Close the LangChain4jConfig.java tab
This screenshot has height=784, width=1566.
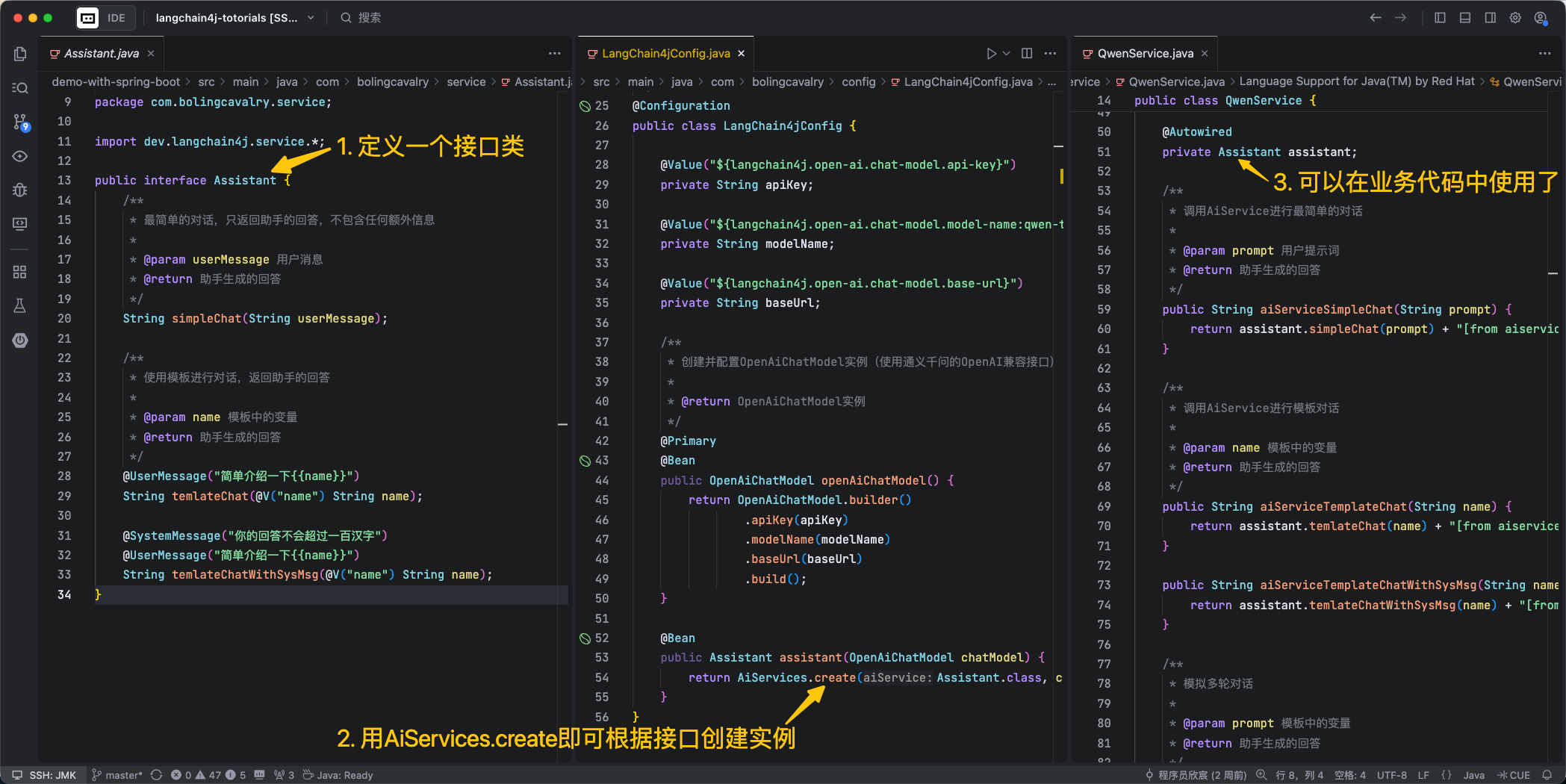[742, 54]
